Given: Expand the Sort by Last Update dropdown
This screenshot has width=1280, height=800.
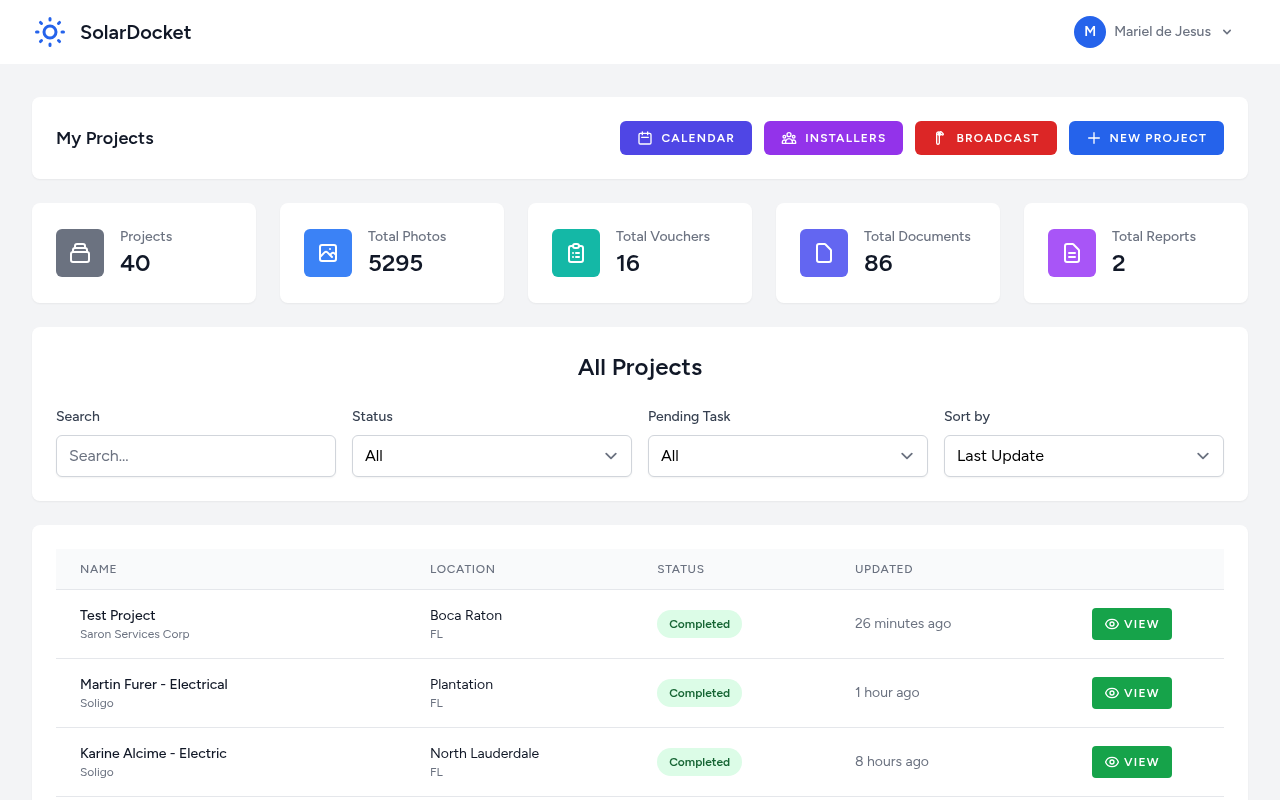Looking at the screenshot, I should click(x=1083, y=456).
